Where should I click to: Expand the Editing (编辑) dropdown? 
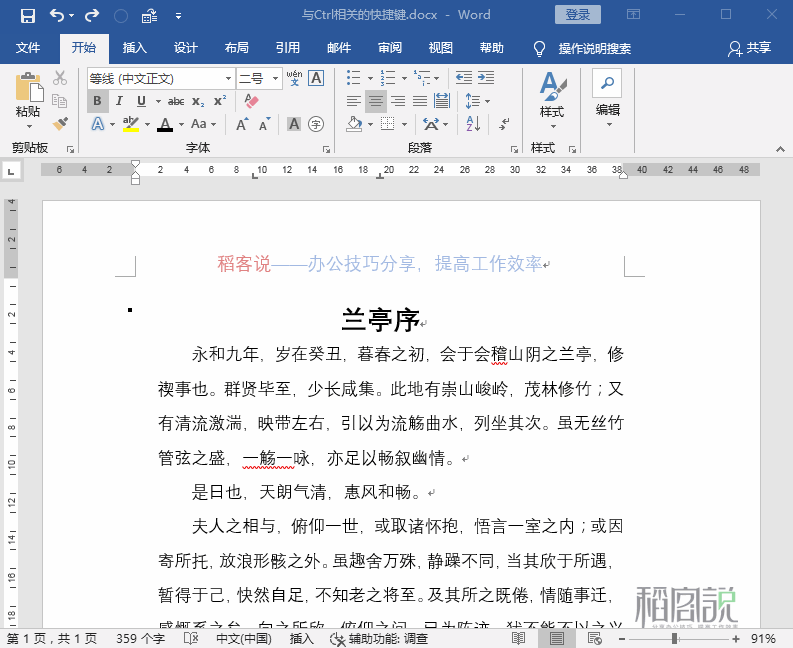(607, 95)
